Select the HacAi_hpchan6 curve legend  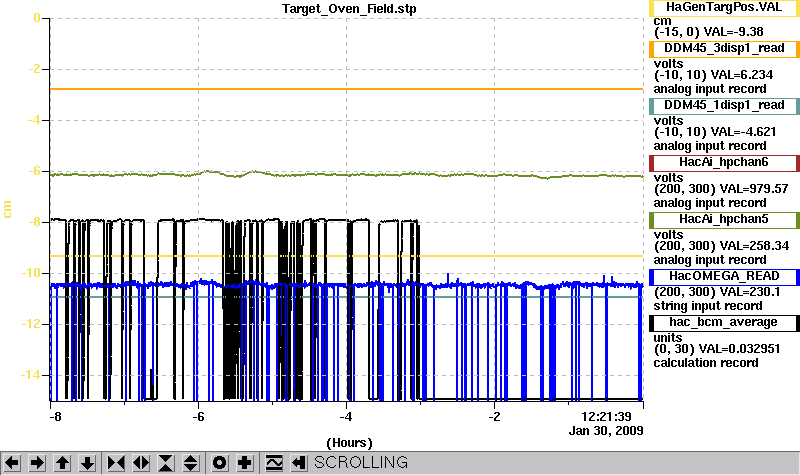point(724,163)
